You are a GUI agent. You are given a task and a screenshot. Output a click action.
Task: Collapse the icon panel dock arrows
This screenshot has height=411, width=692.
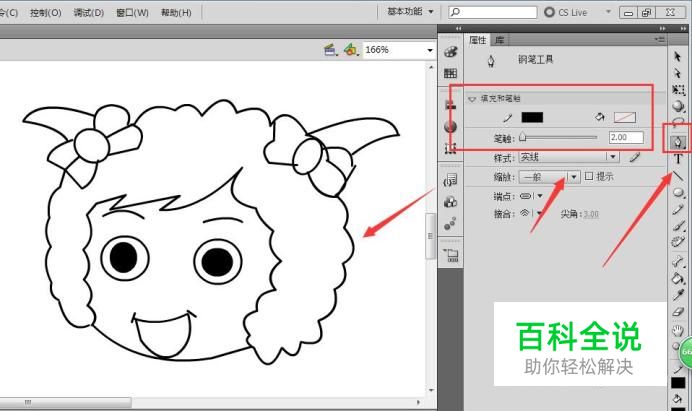(459, 28)
